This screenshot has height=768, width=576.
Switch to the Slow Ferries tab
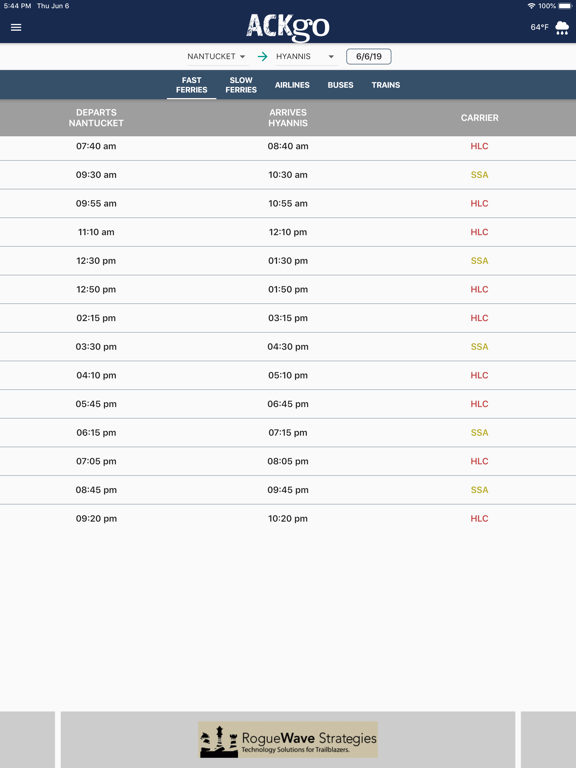coord(241,85)
